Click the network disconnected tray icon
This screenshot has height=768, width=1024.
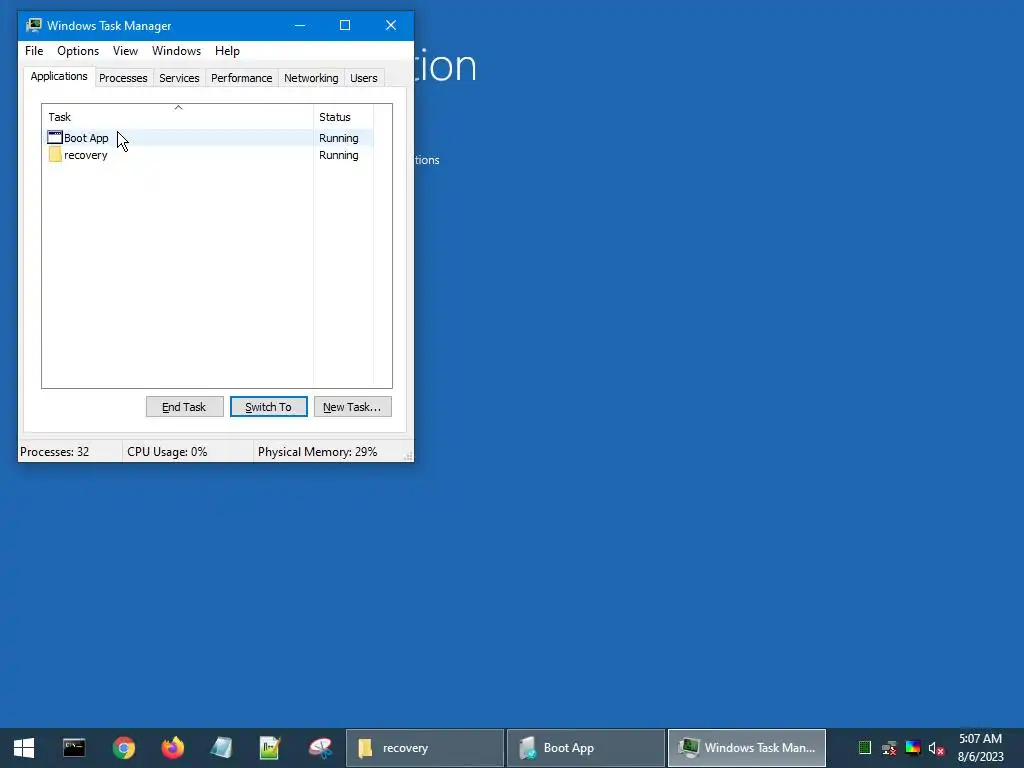tap(889, 748)
